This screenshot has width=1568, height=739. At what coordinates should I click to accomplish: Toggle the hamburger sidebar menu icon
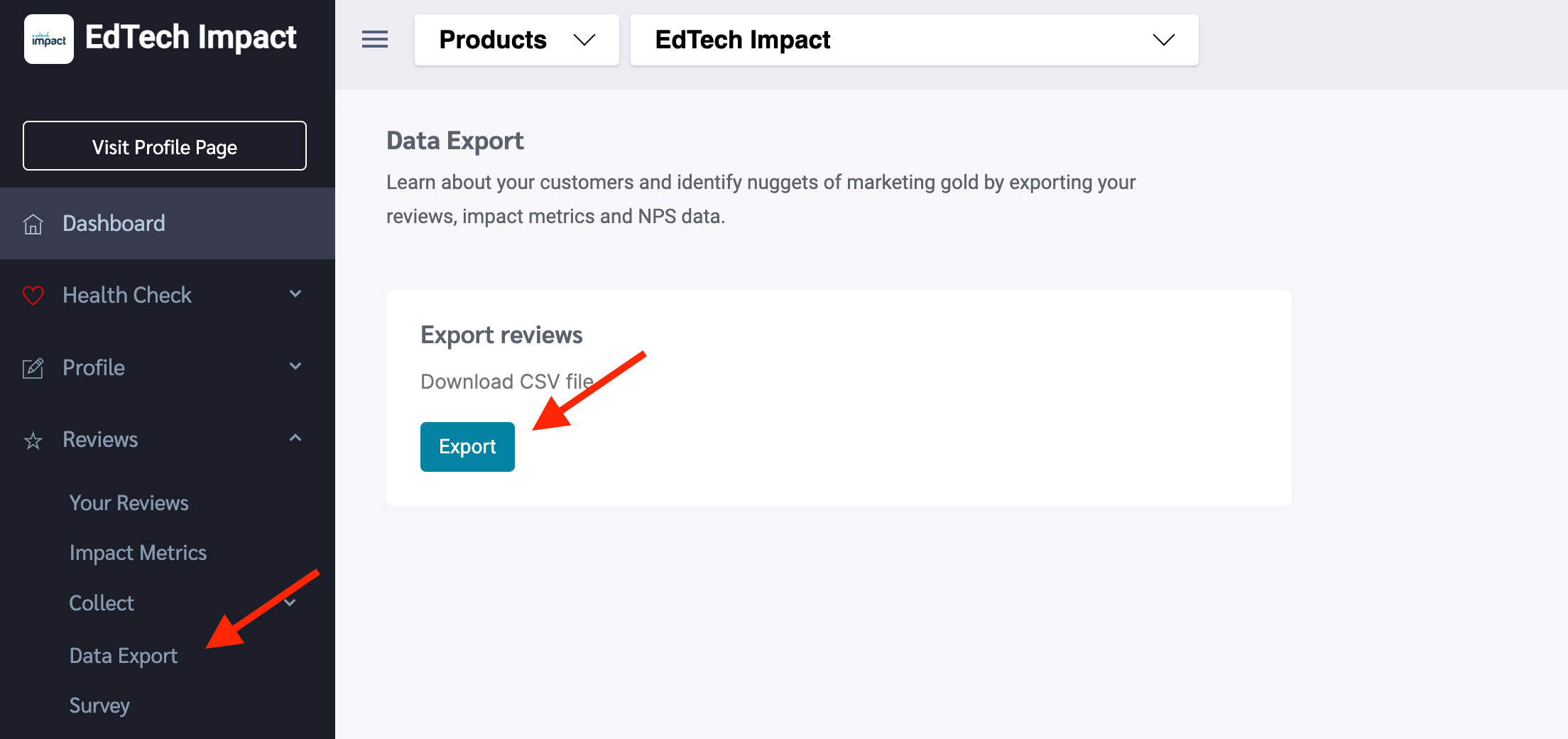click(375, 40)
